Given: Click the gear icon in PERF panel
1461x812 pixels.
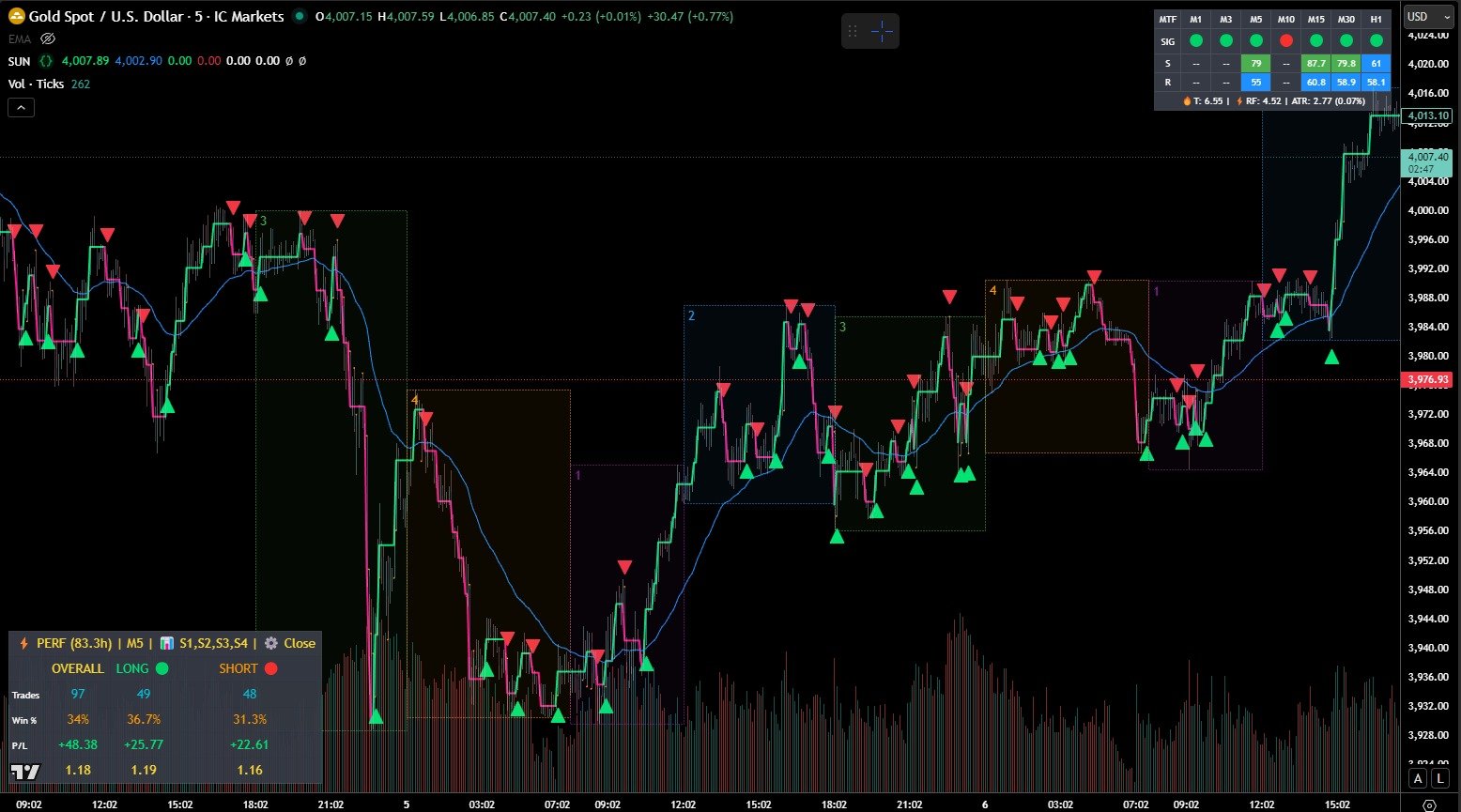Looking at the screenshot, I should pyautogui.click(x=271, y=643).
